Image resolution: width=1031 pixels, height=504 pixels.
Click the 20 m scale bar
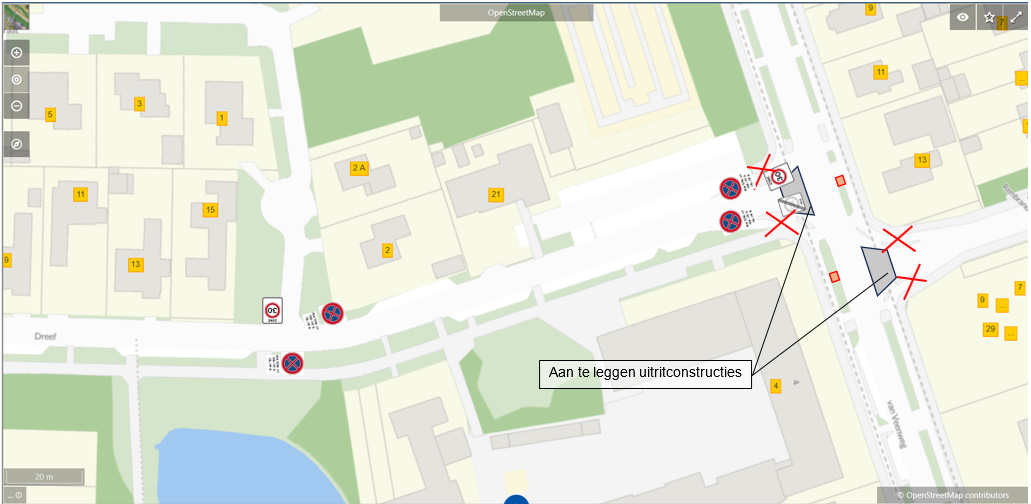(44, 477)
